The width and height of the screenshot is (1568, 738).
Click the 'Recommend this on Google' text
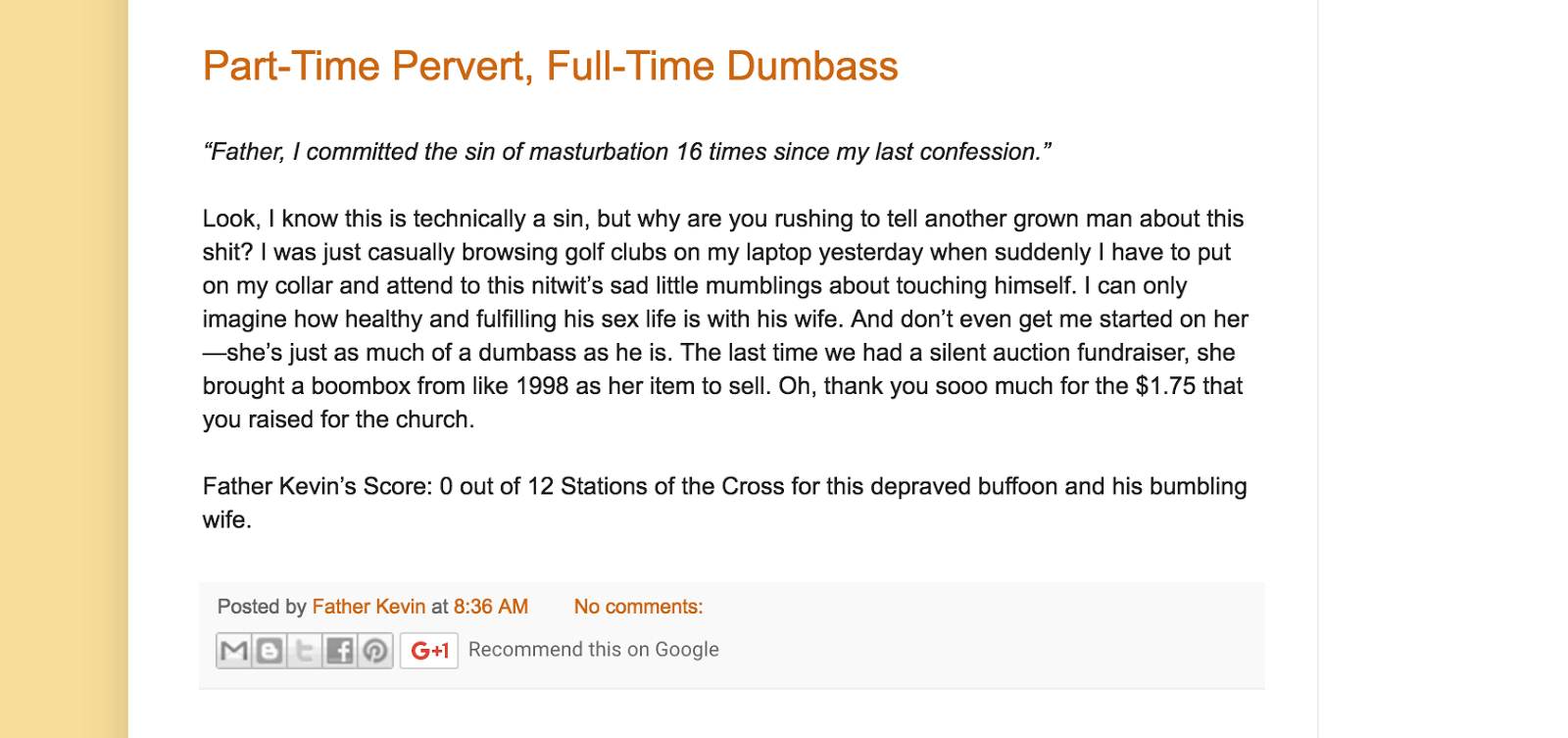tap(593, 650)
